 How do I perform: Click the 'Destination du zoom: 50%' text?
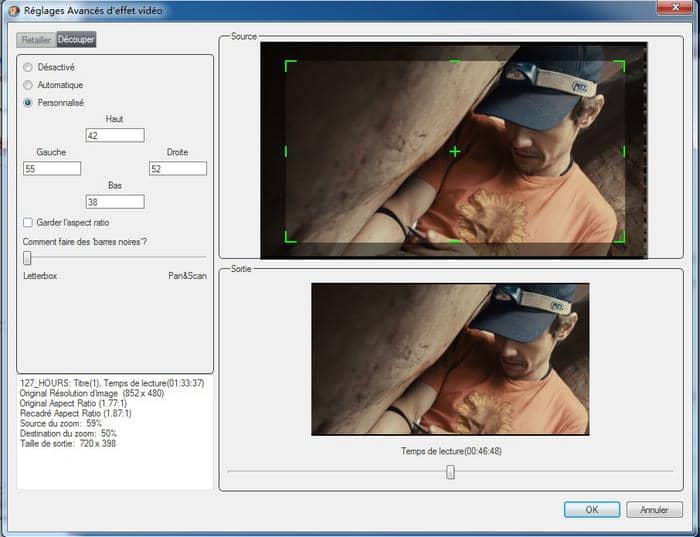(68, 433)
